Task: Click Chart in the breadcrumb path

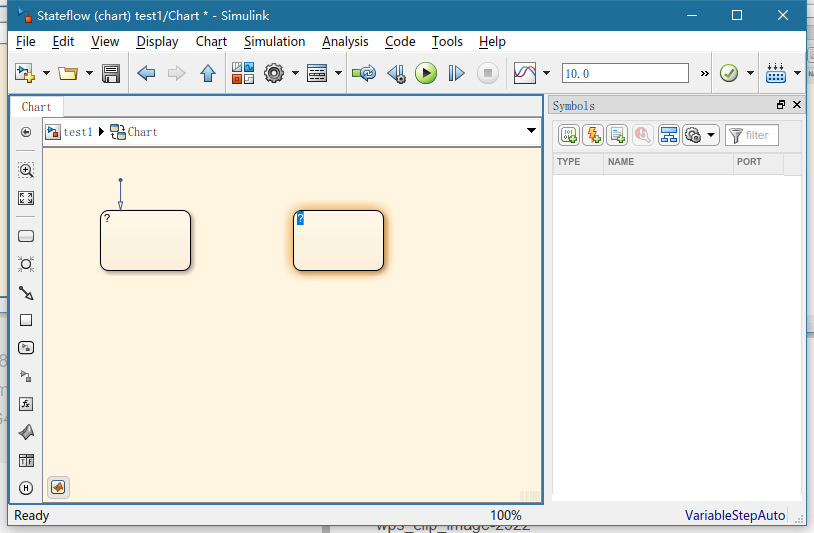Action: click(x=142, y=132)
